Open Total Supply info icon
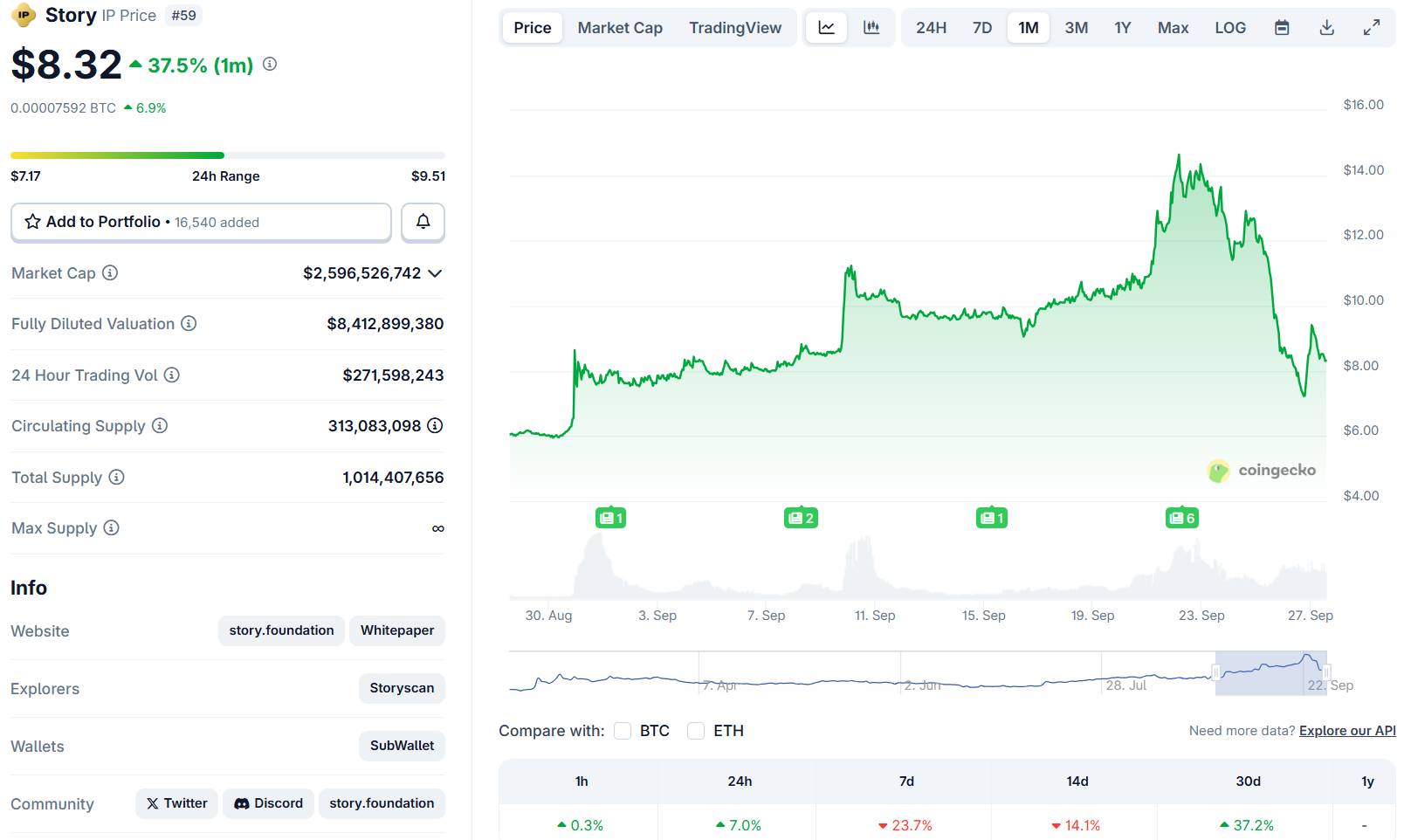 pos(116,477)
